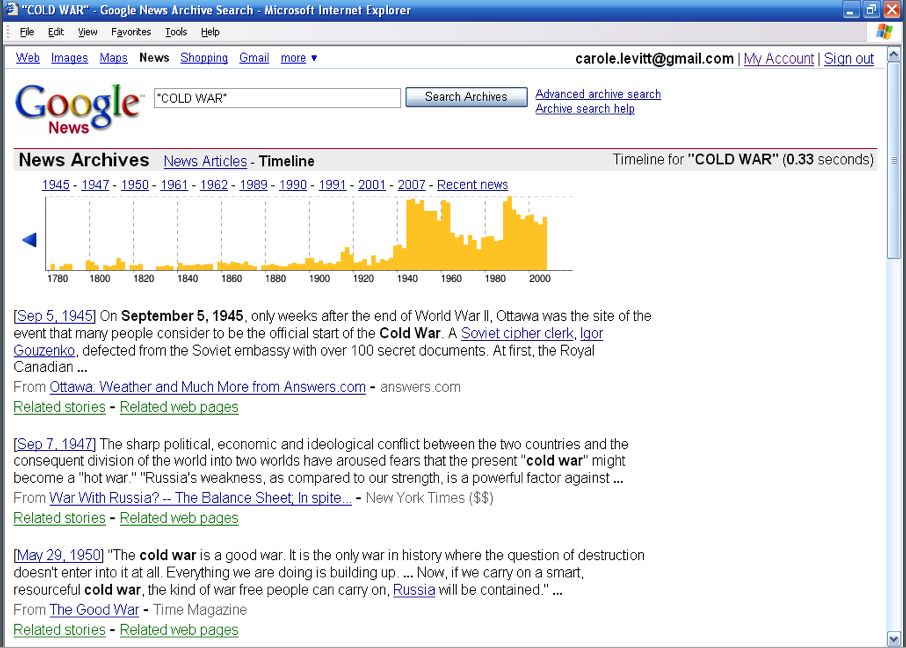Open 'War With Russia? -- The Balance Sheet' article
This screenshot has height=648, width=906.
200,498
